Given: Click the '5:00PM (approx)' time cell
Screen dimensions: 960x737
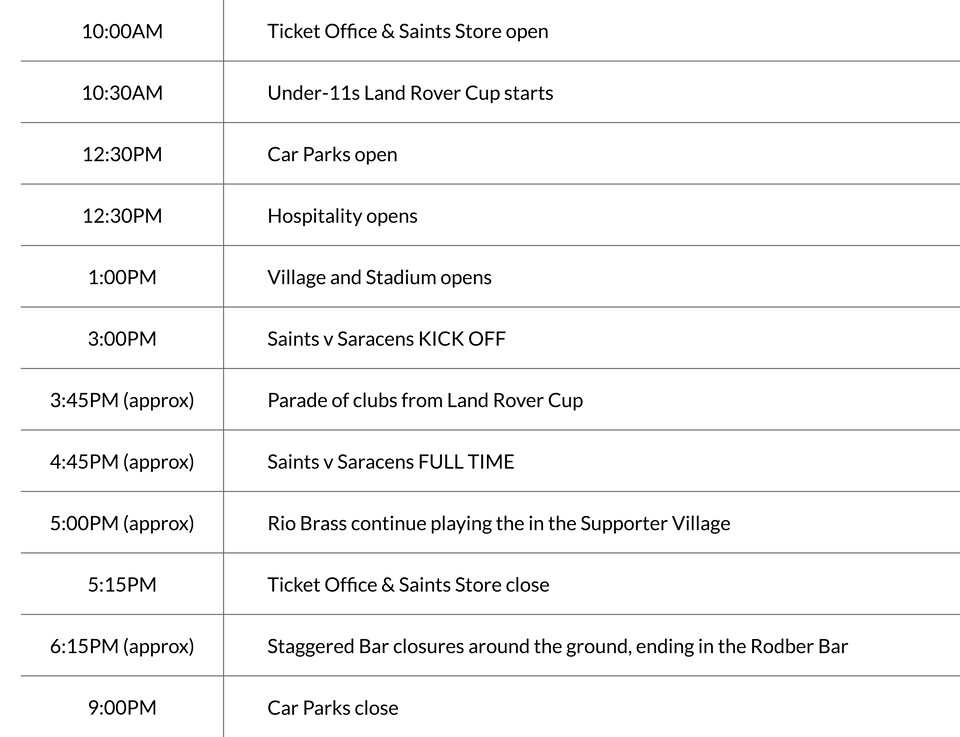Looking at the screenshot, I should [122, 523].
